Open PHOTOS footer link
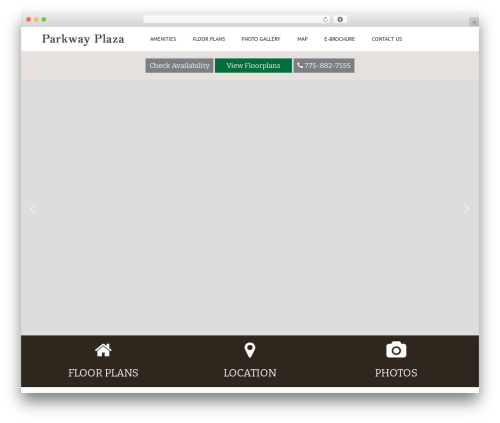 click(396, 373)
